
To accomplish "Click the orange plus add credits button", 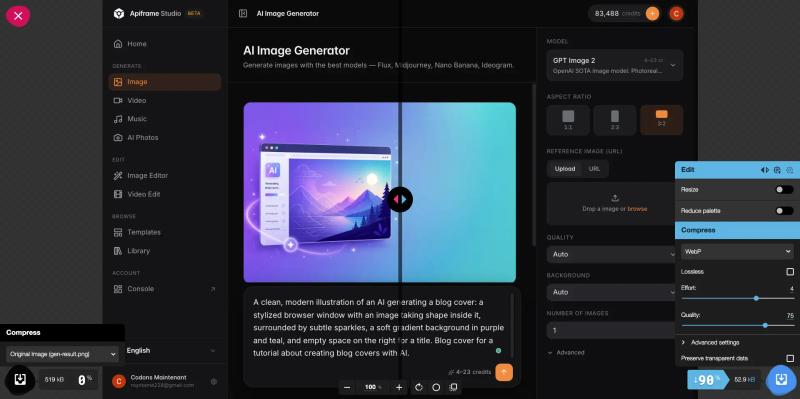I will coord(652,14).
